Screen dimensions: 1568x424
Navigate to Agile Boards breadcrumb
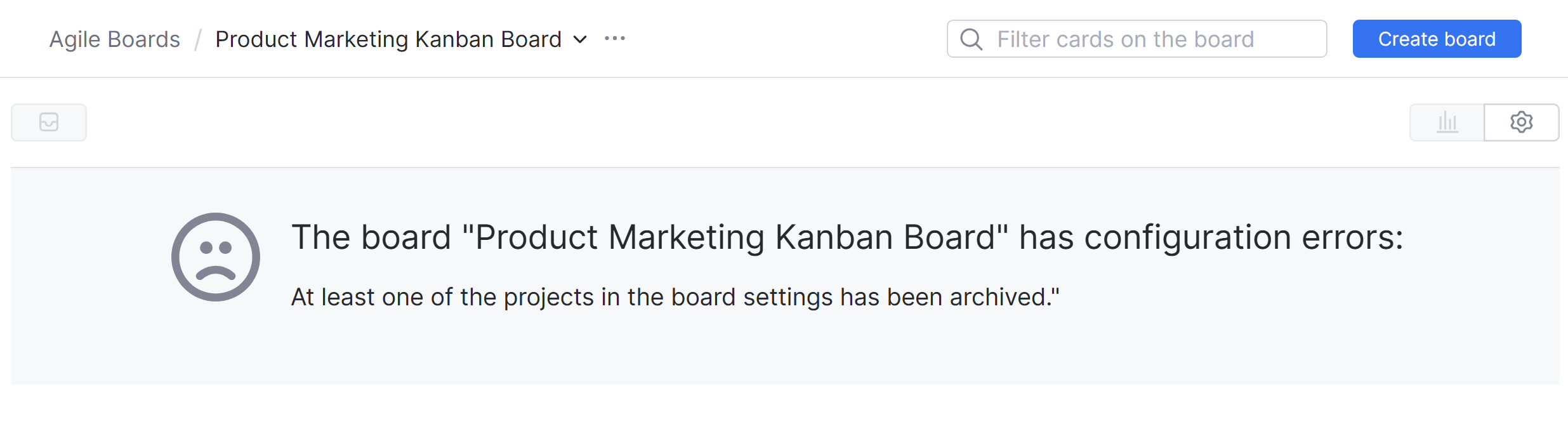[115, 39]
